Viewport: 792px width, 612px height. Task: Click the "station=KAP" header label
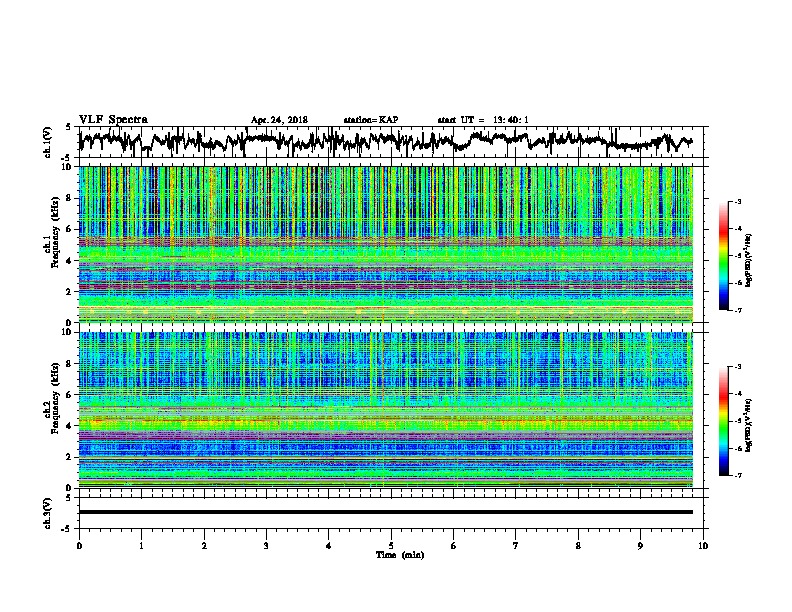pos(371,120)
